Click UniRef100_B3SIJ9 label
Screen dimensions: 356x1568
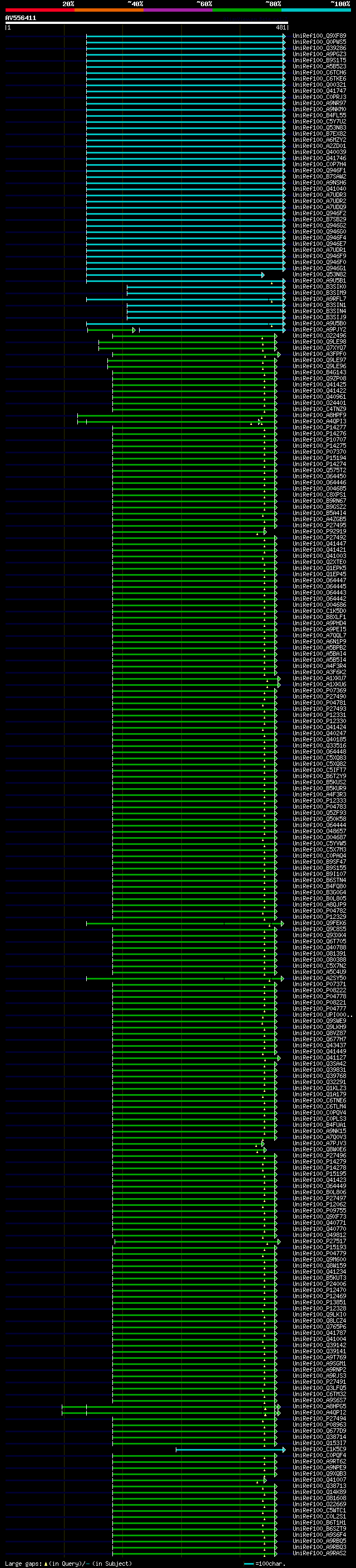[x=319, y=318]
